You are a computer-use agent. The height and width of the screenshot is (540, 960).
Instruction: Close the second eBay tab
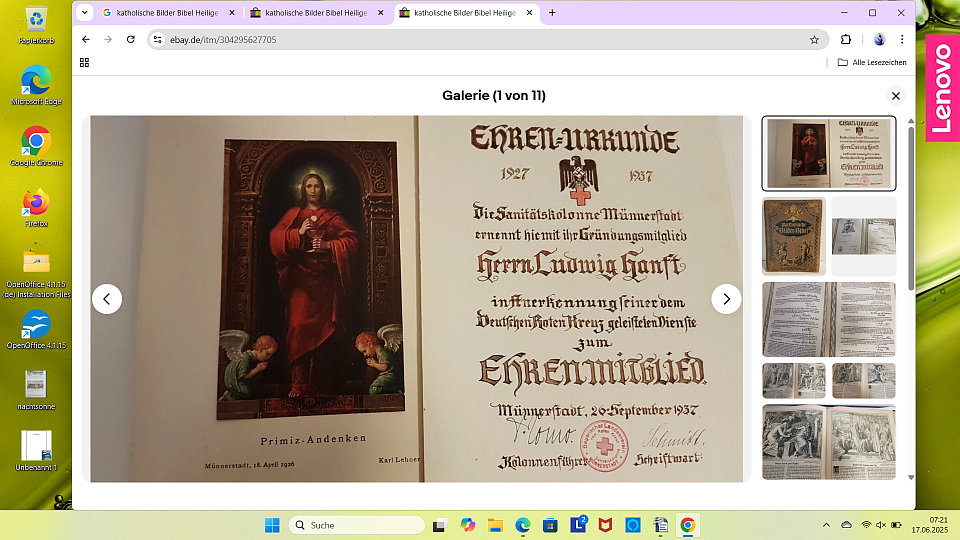[380, 12]
